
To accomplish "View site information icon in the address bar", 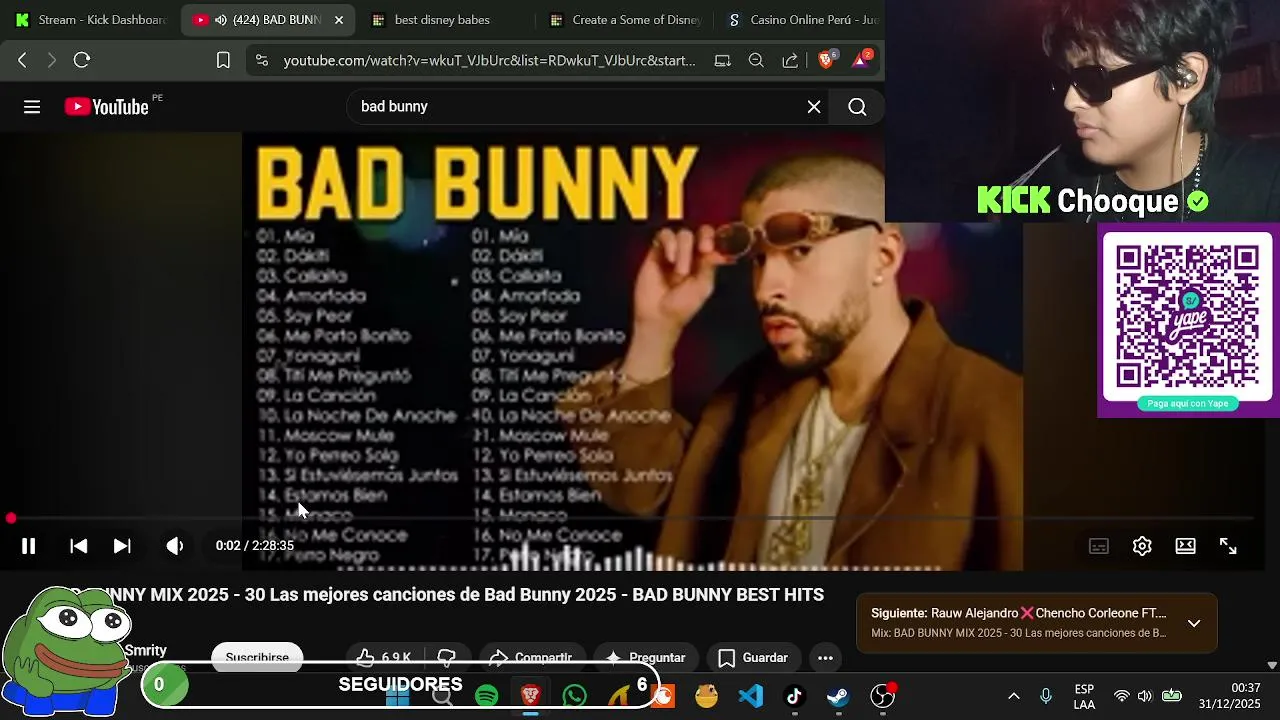I will [x=262, y=60].
